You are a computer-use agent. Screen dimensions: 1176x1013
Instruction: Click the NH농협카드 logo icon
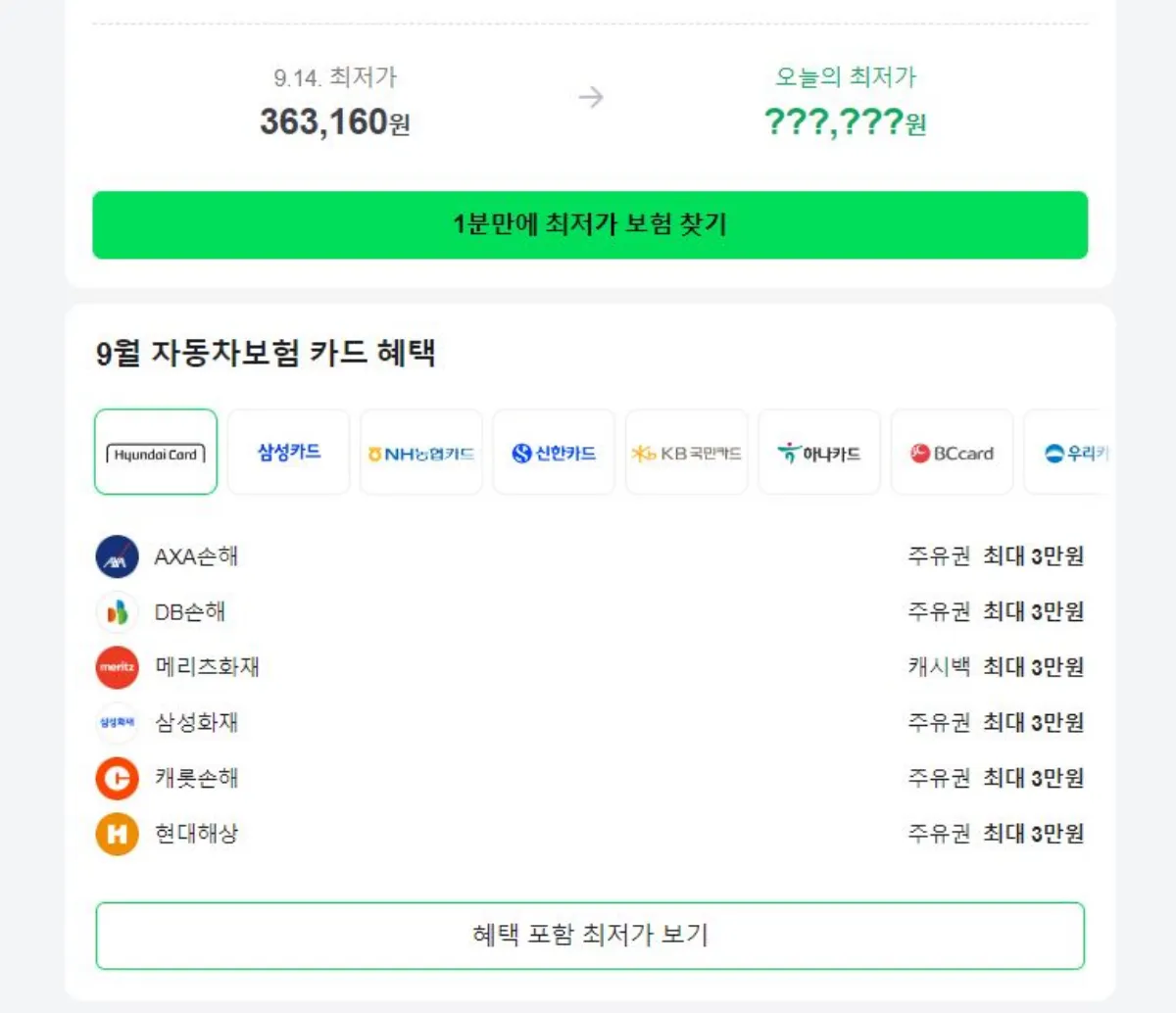[x=377, y=453]
